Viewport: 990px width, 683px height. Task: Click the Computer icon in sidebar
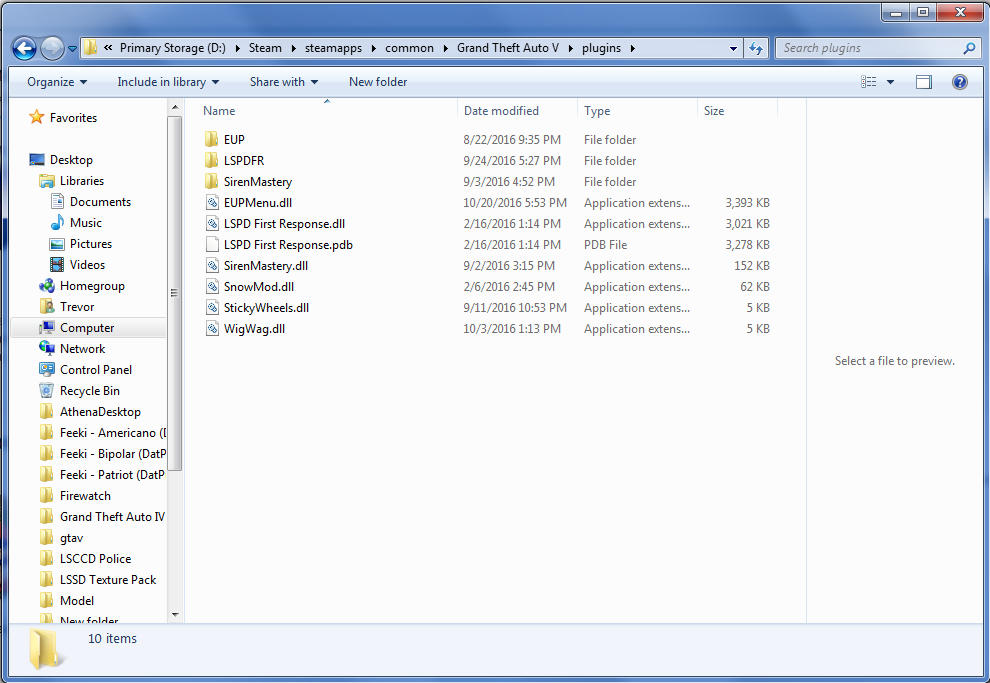pos(47,328)
